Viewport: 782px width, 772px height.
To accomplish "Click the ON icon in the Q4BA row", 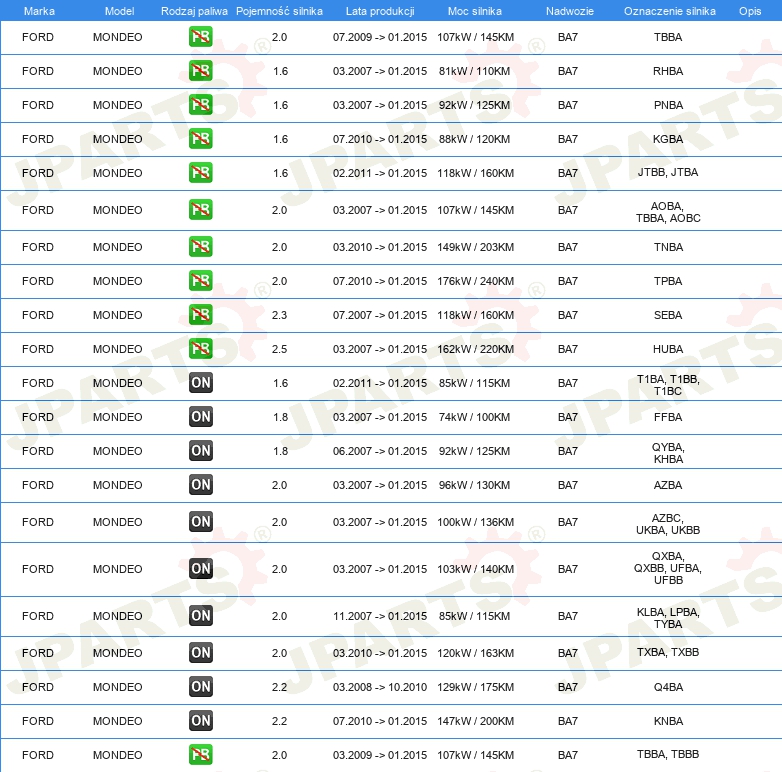I will [x=201, y=687].
